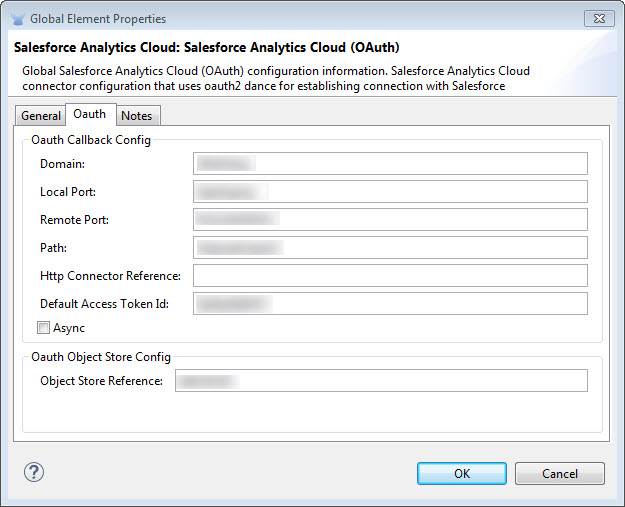The width and height of the screenshot is (625, 507).
Task: Click the Oauth Object Store Config label
Action: tap(101, 357)
